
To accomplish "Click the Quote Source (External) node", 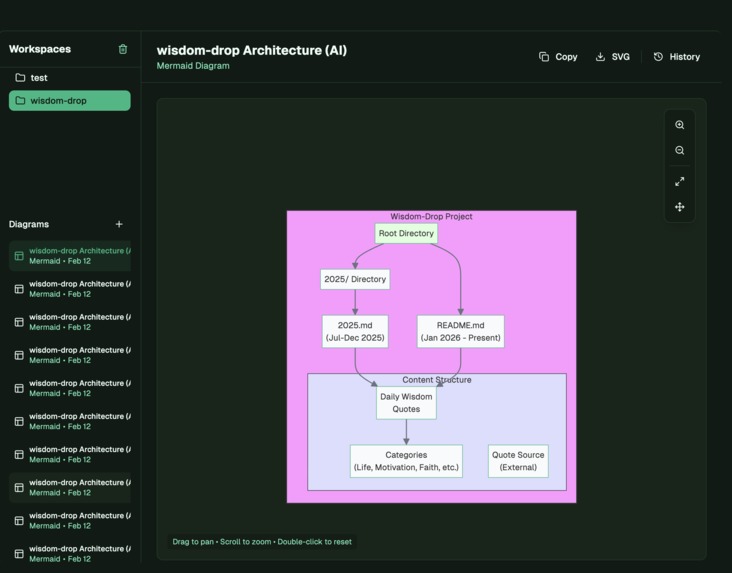I will pos(518,461).
